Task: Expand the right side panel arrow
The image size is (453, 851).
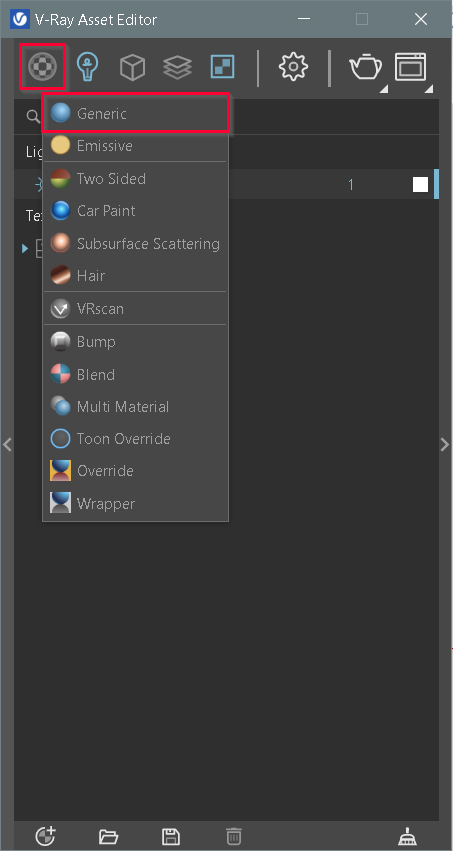Action: click(x=445, y=444)
